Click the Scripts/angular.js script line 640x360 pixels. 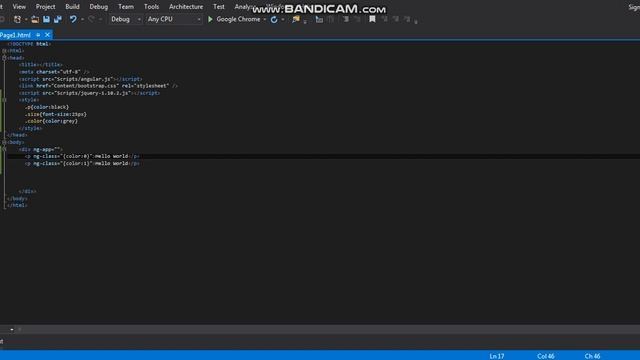coord(80,79)
